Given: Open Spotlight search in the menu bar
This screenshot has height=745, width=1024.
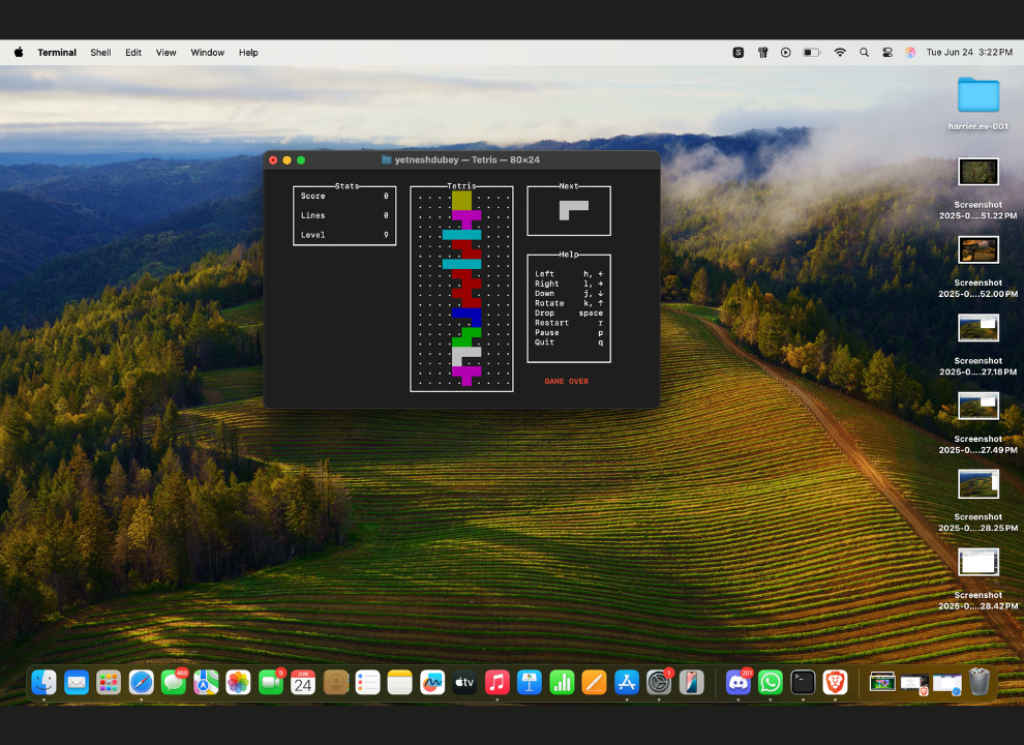Looking at the screenshot, I should pyautogui.click(x=864, y=52).
